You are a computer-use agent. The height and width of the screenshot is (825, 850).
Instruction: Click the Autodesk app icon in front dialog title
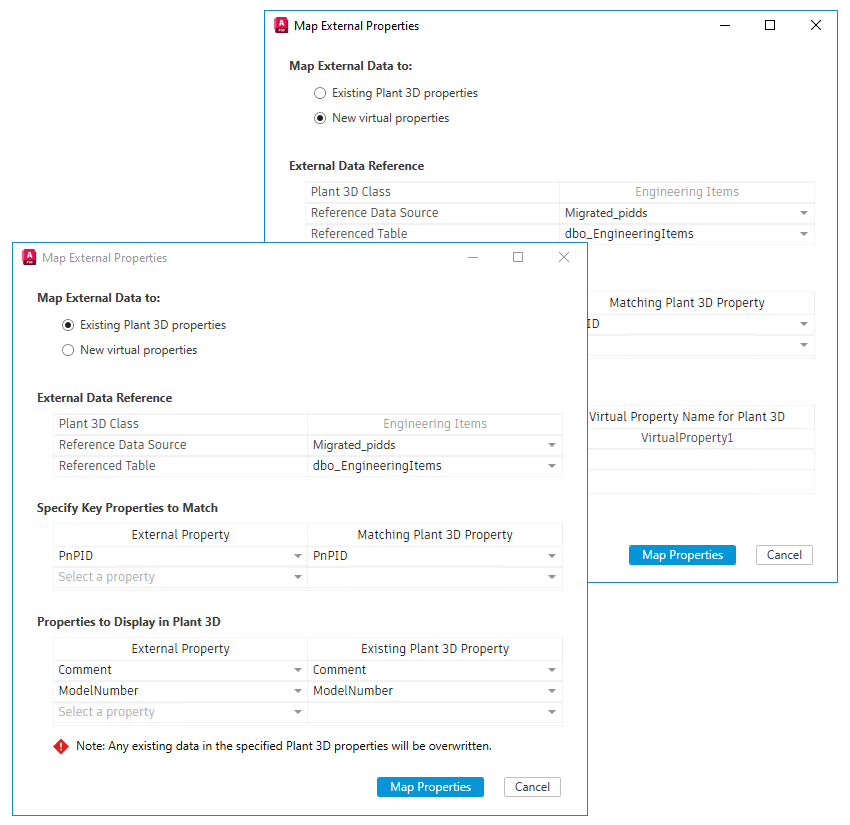click(x=29, y=257)
